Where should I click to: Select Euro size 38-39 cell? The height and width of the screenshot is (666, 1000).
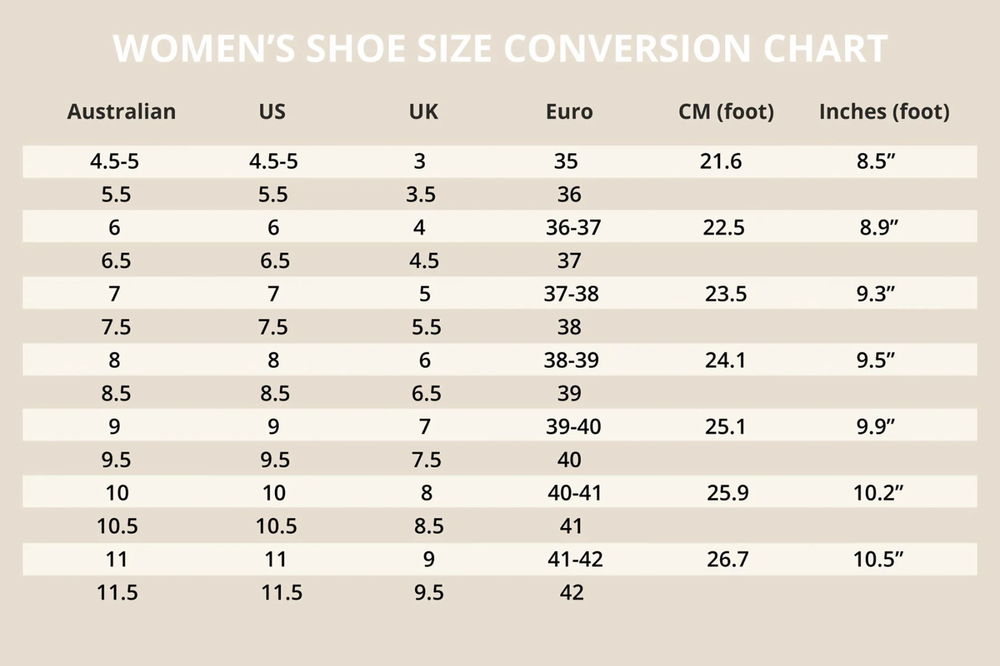point(573,360)
